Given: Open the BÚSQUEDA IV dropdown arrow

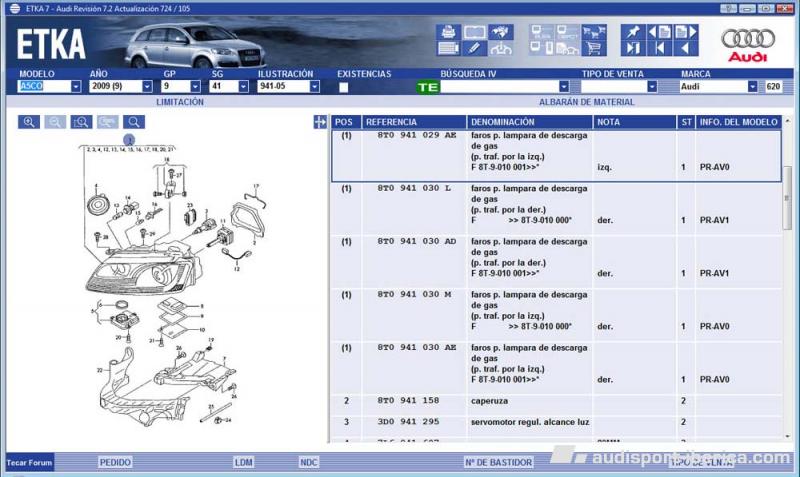Looking at the screenshot, I should click(564, 87).
